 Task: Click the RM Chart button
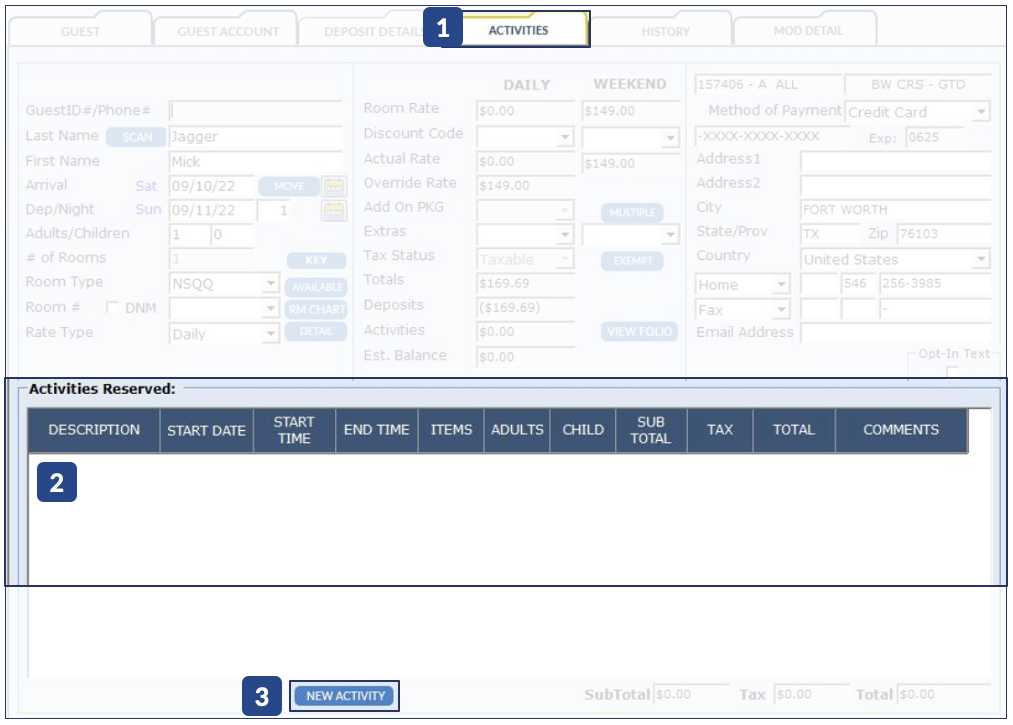point(316,309)
